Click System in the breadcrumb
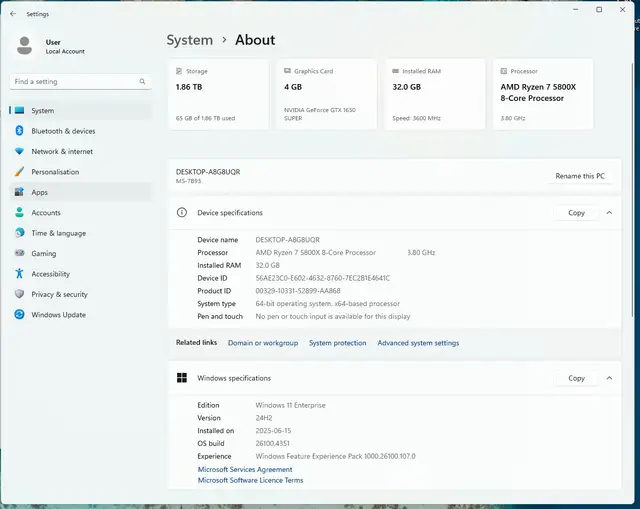This screenshot has height=509, width=640. coord(190,40)
